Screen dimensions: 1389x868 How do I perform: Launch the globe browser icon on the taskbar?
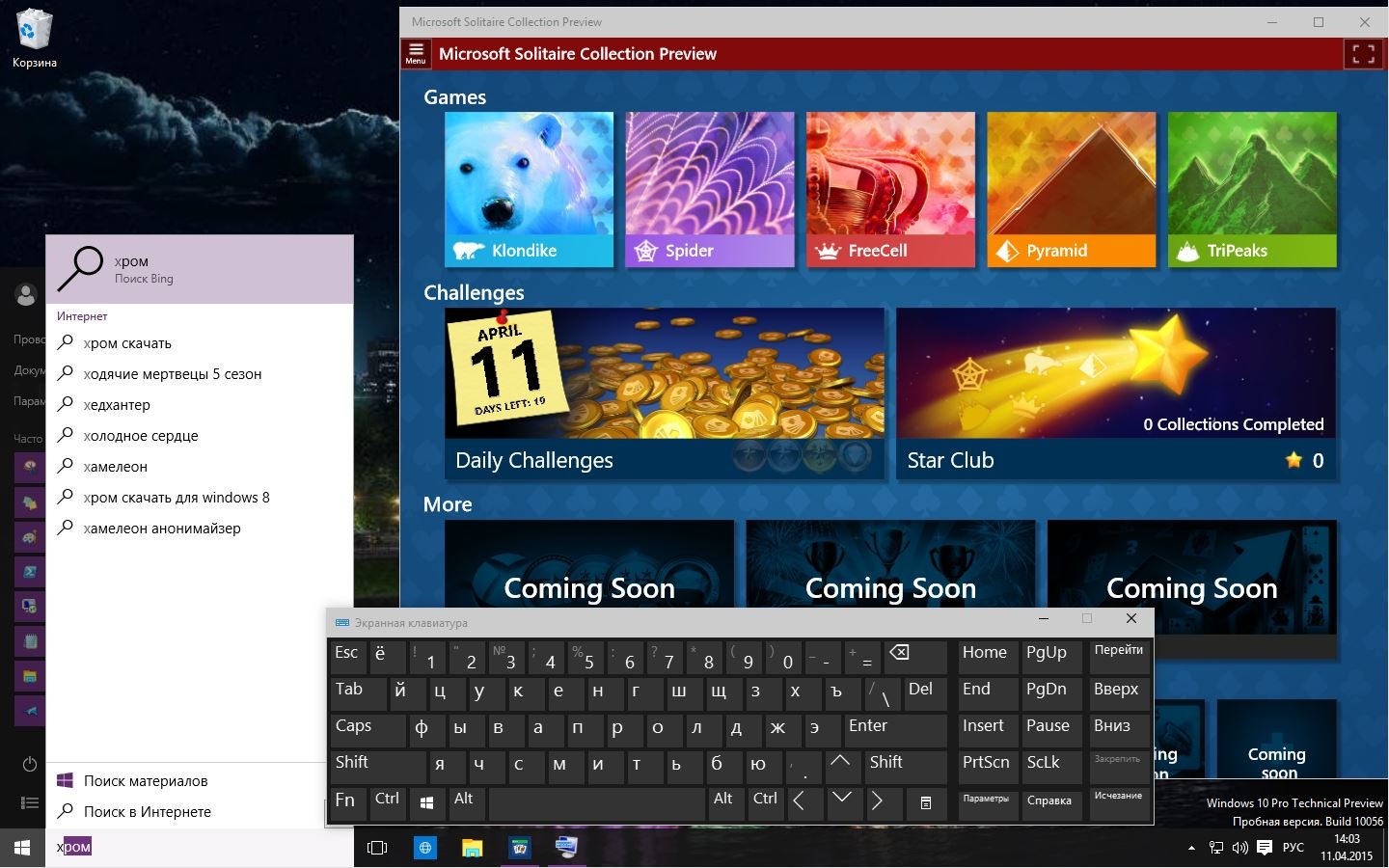[424, 848]
